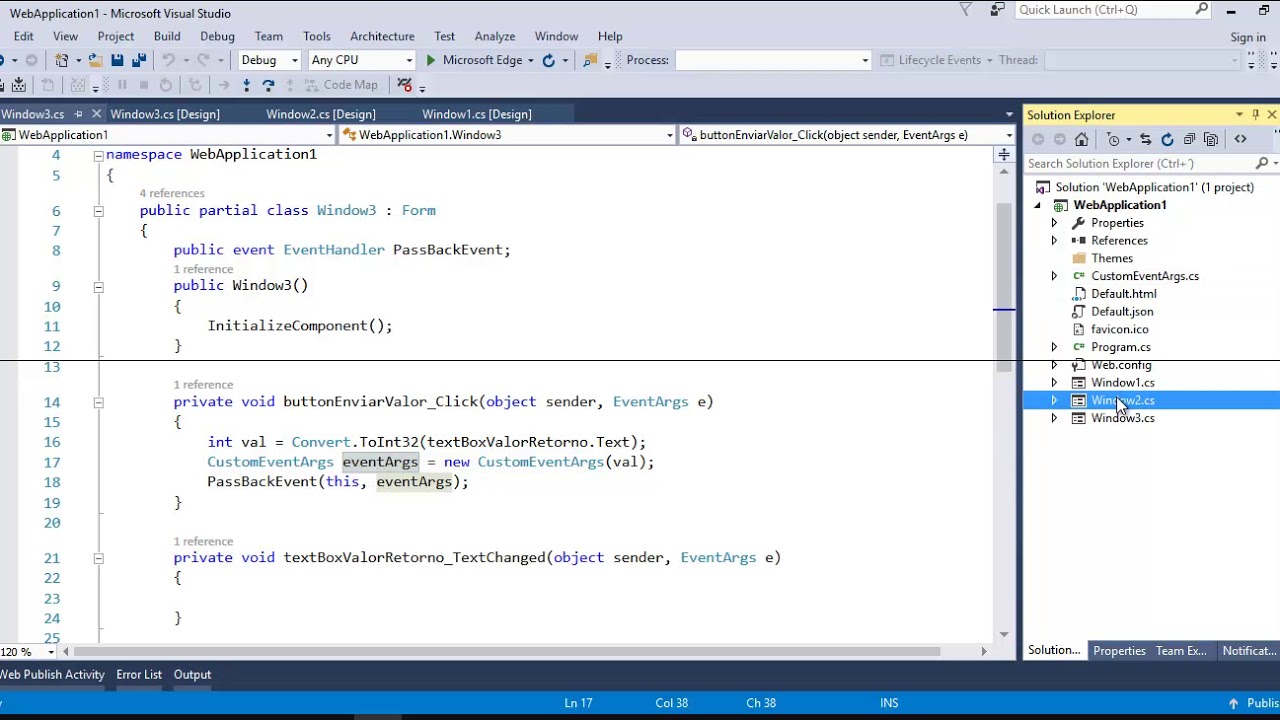Click the Solution Explorer Home icon
This screenshot has height=720, width=1280.
tap(1081, 139)
